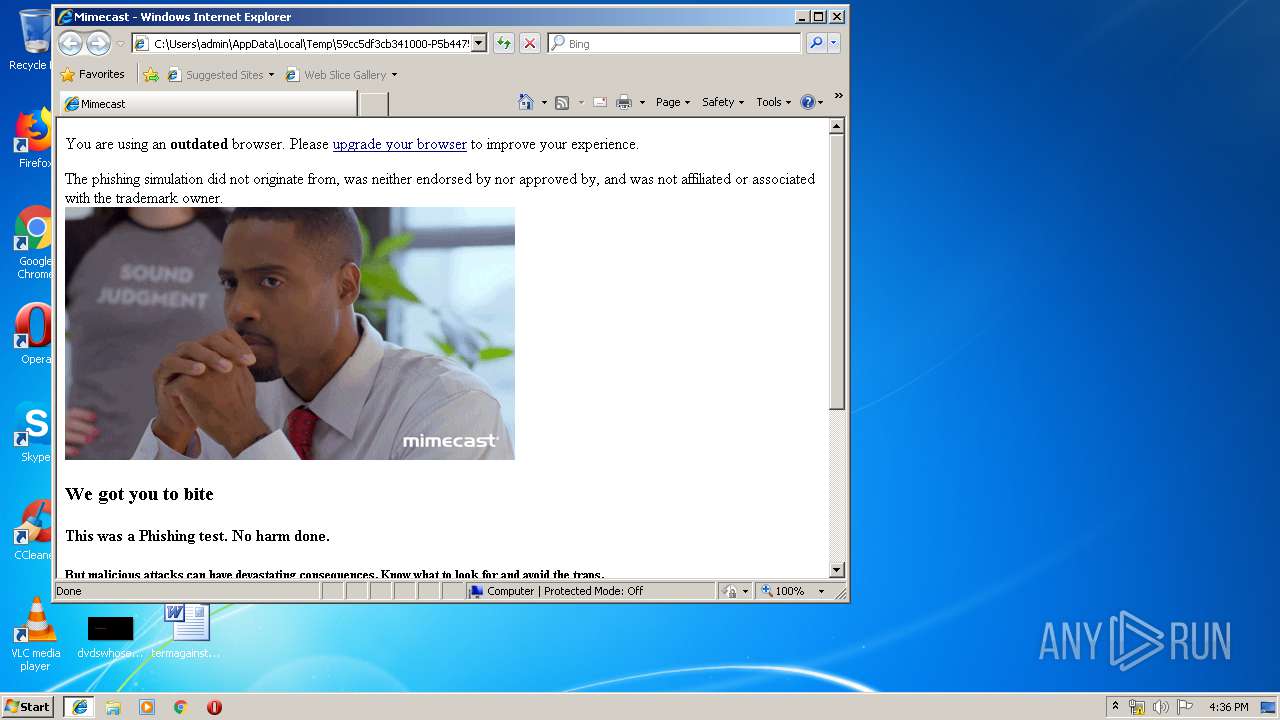Click the Read Mail envelope icon

[x=600, y=102]
